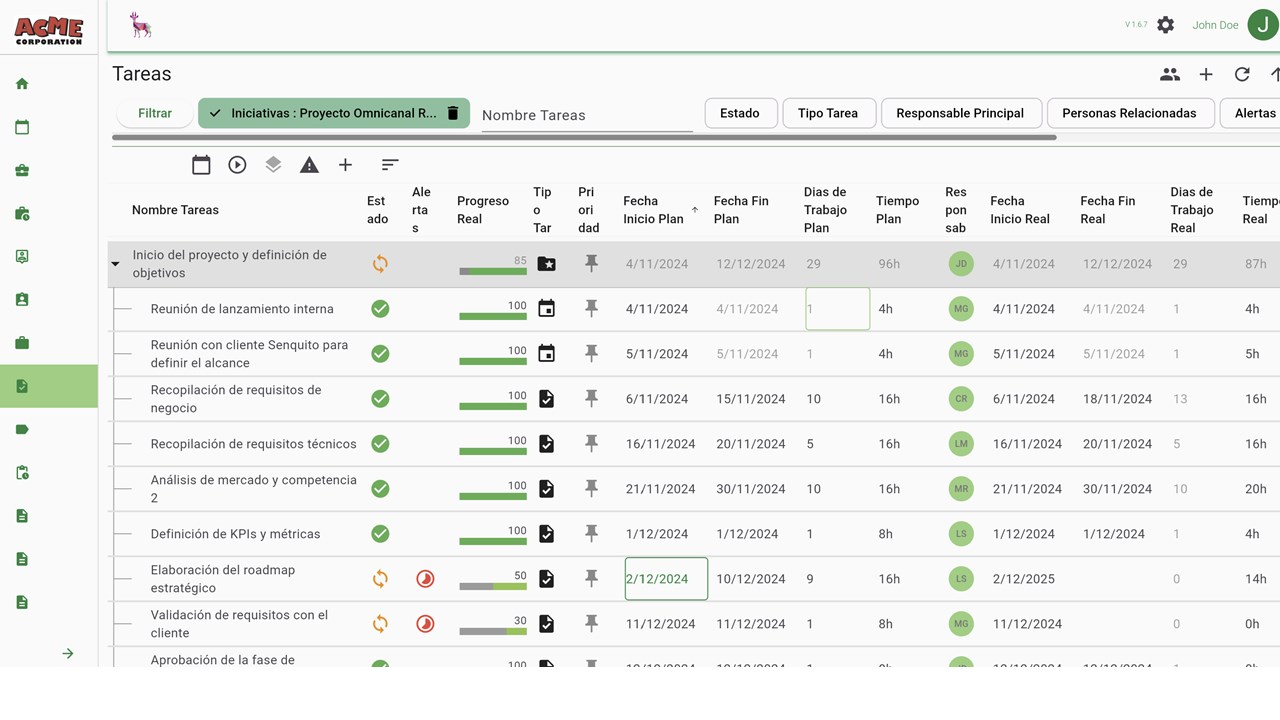Toggle pin for Reunión de lanzamiento interna
Viewport: 1280px width, 720px height.
[591, 309]
